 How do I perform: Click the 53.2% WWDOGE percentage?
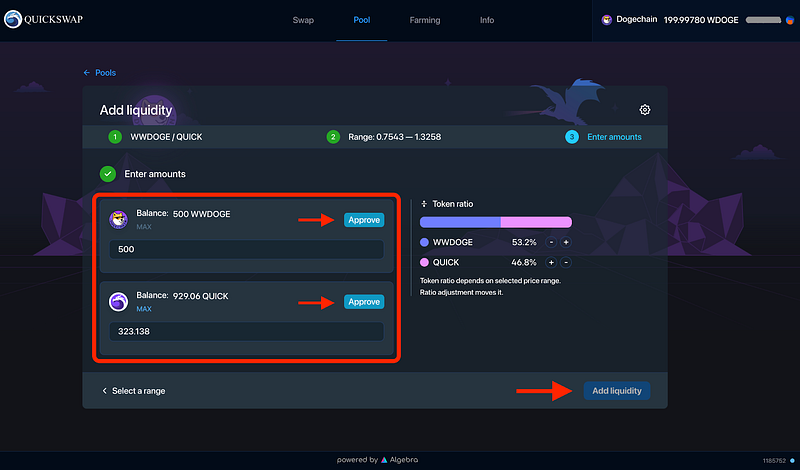point(524,242)
